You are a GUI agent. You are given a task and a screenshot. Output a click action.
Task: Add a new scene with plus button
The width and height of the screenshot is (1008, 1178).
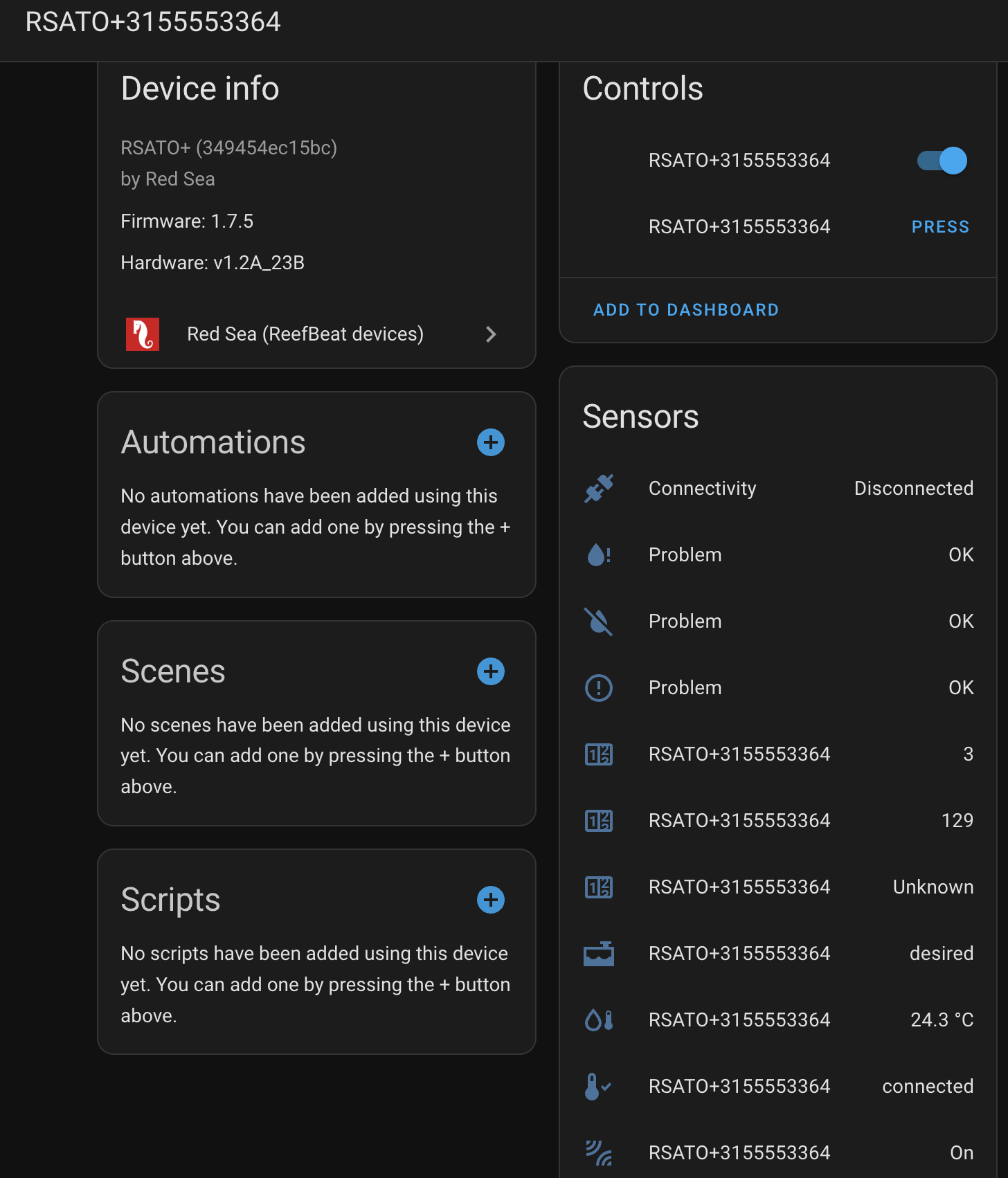(x=491, y=671)
